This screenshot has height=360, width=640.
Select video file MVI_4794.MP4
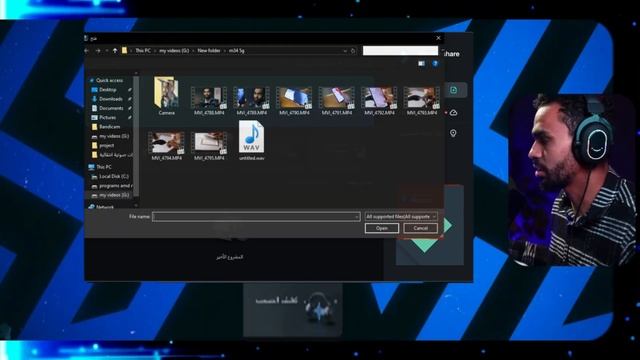pyautogui.click(x=167, y=146)
